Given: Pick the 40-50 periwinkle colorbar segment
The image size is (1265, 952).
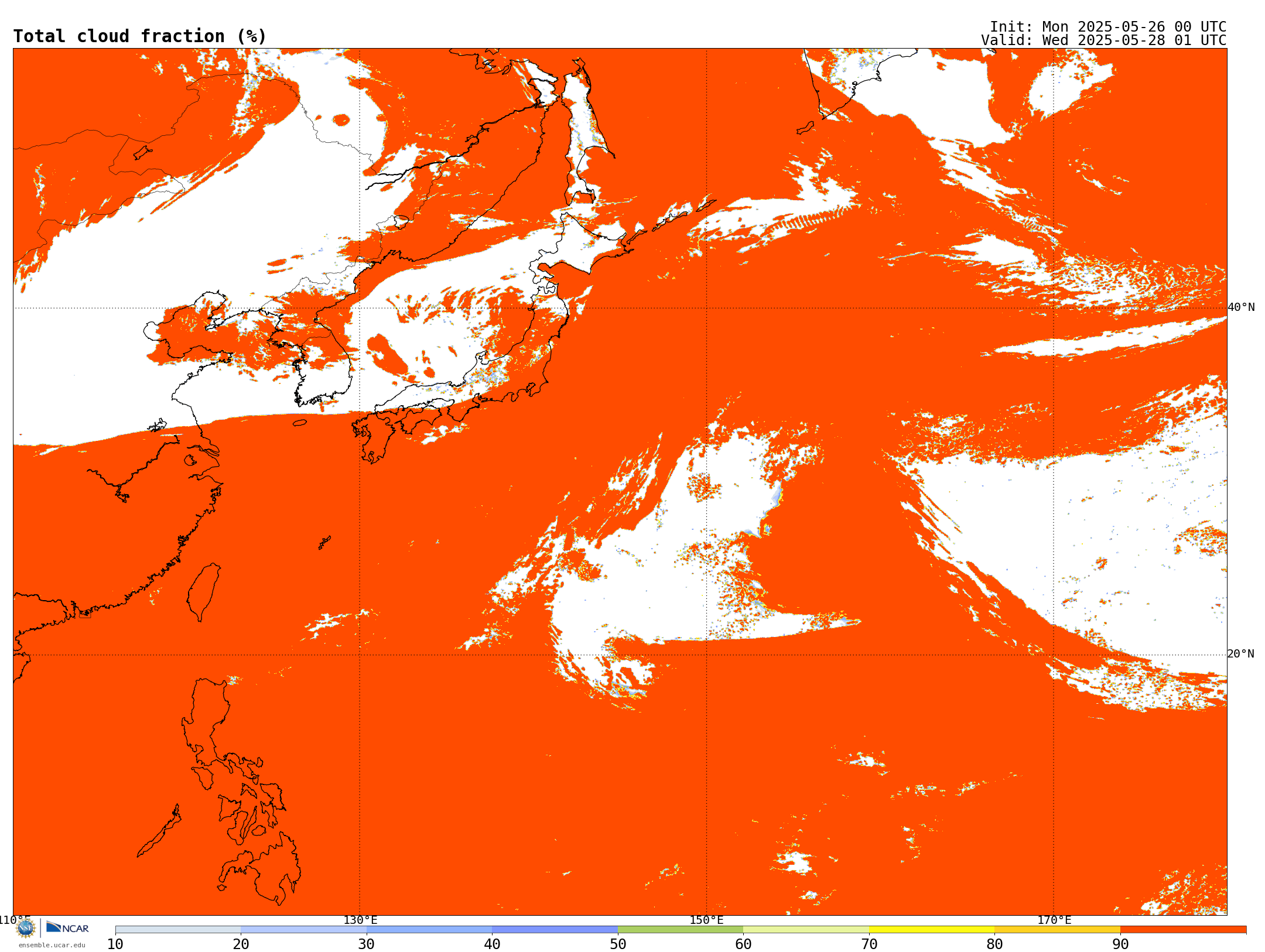Looking at the screenshot, I should pos(555,930).
